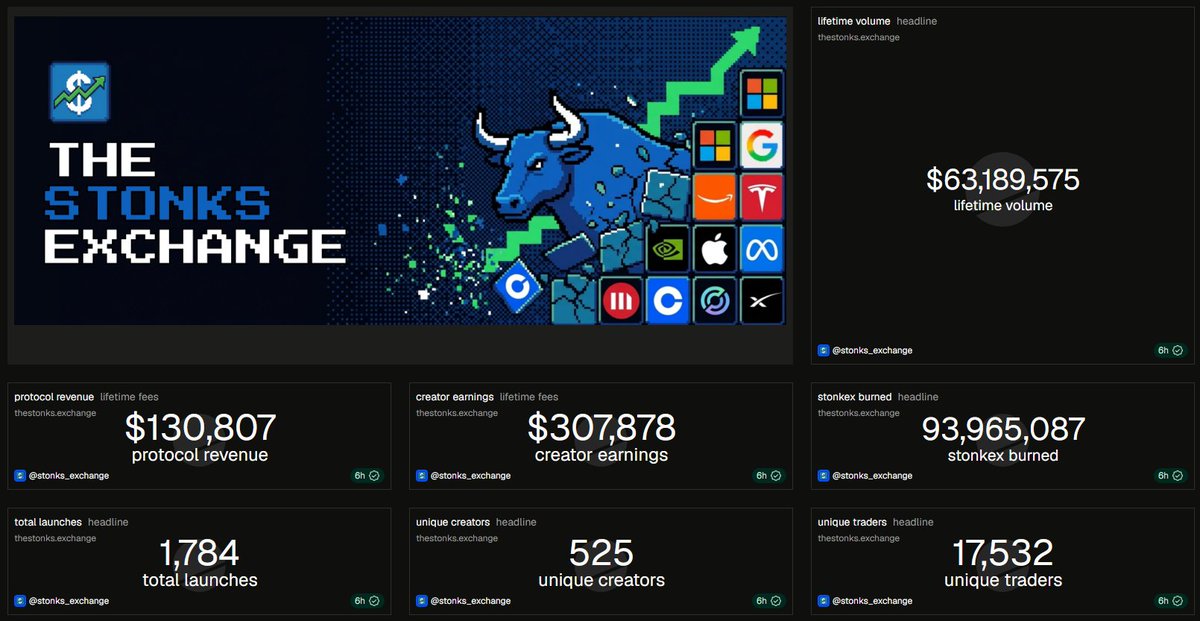1200x621 pixels.
Task: Select the 93,965,087 stonkex burned value
Action: [x=1003, y=428]
